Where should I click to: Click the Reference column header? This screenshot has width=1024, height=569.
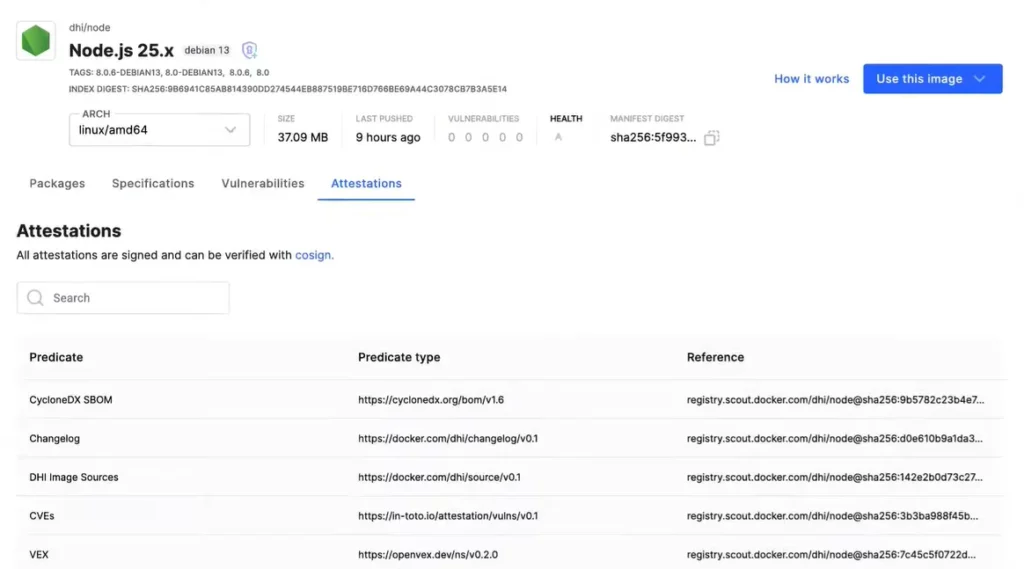pyautogui.click(x=715, y=357)
